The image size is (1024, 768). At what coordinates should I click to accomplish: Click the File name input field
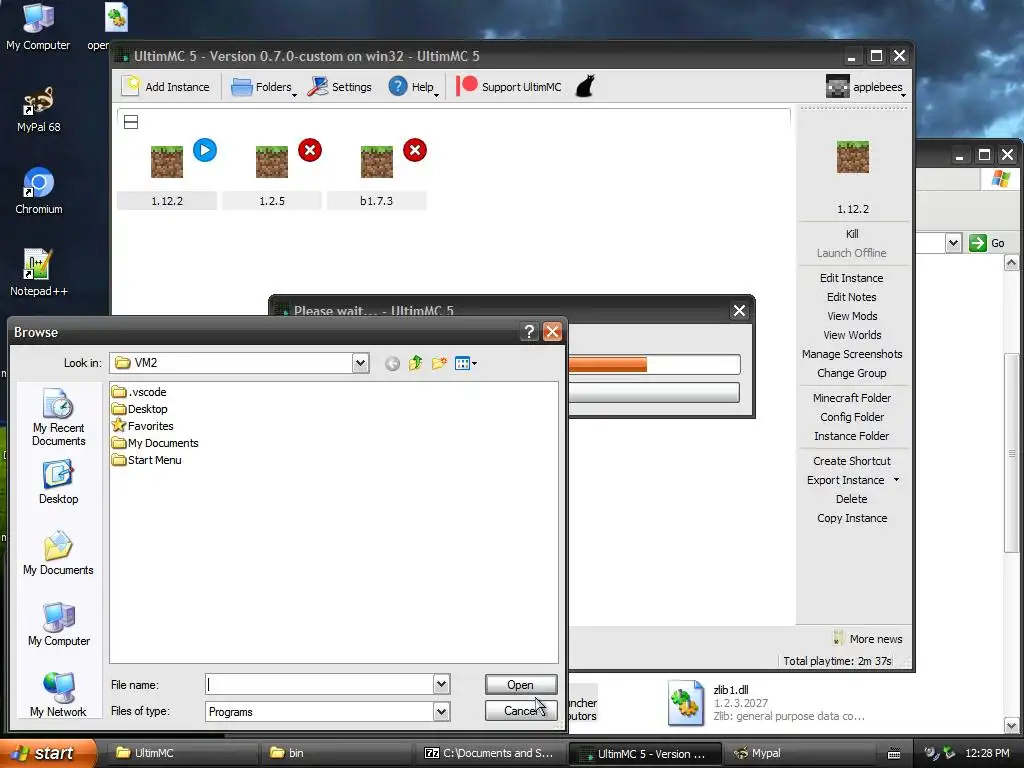point(319,684)
